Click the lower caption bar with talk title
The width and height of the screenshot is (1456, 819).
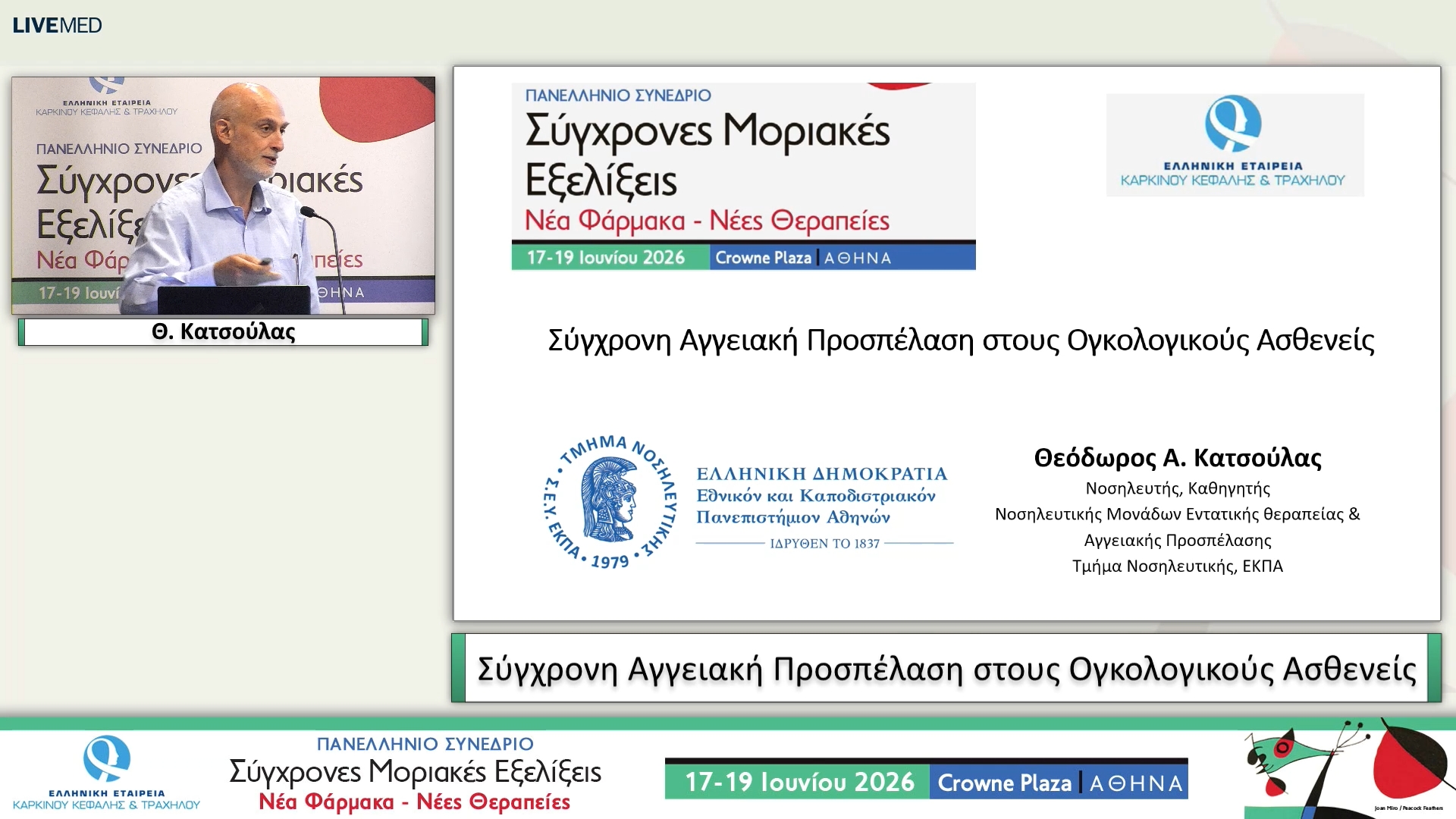[x=946, y=668]
